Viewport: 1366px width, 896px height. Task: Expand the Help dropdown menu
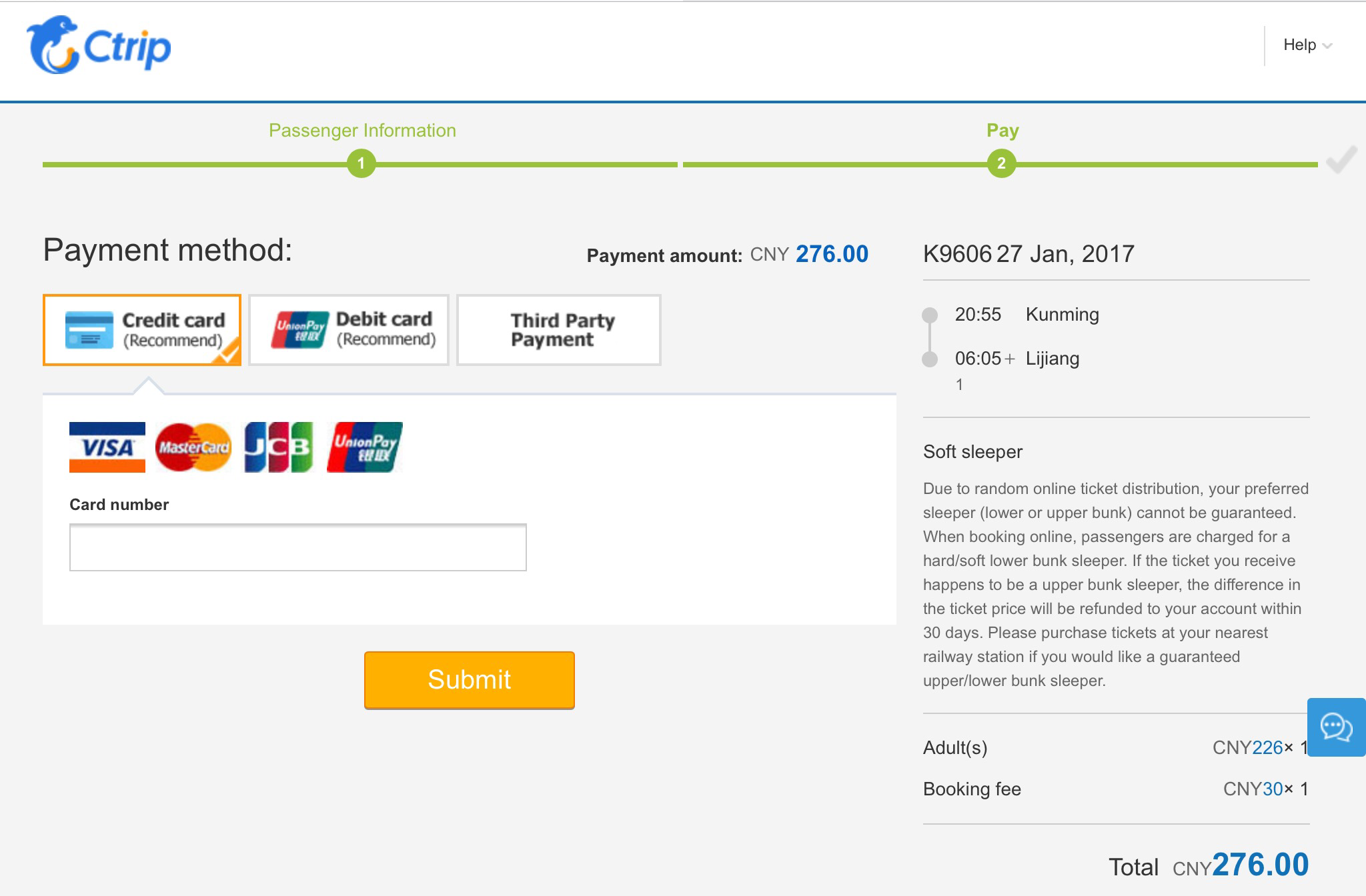[x=1299, y=45]
